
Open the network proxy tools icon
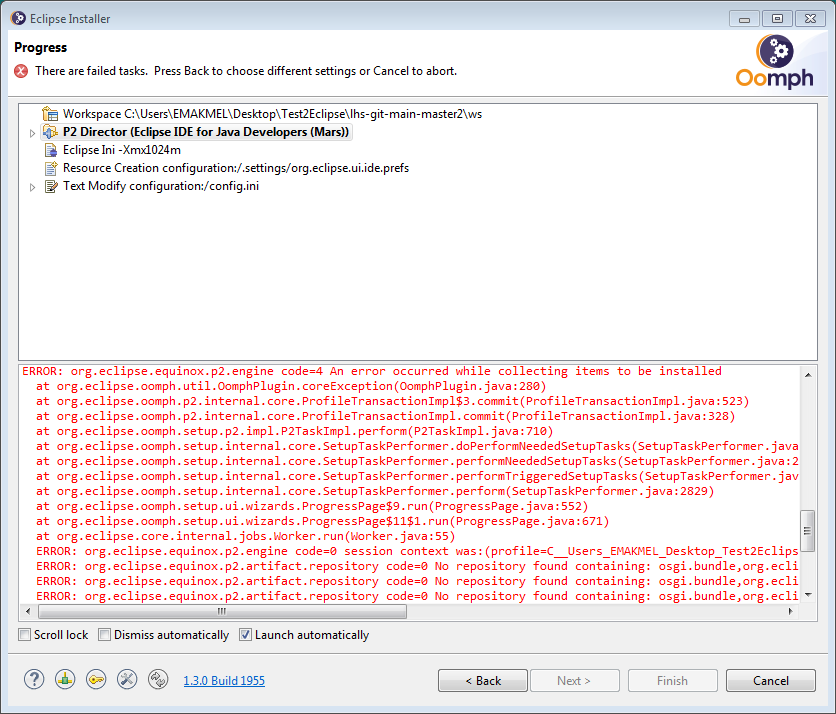[127, 679]
